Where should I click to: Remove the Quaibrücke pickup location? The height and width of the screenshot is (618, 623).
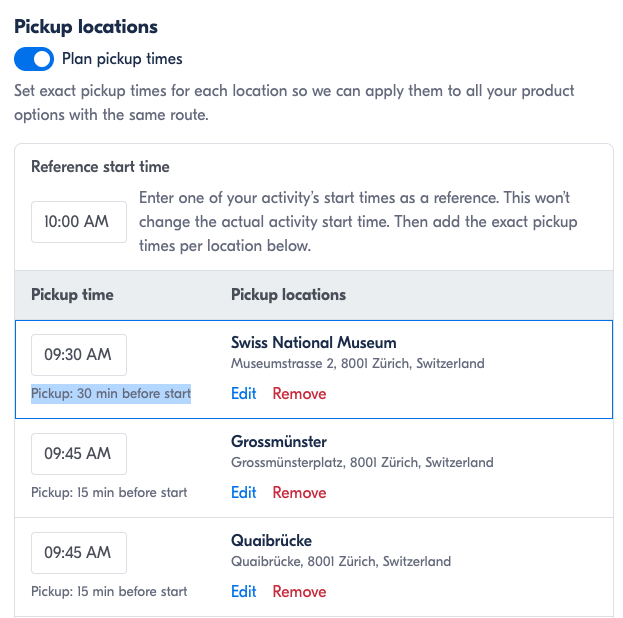[299, 591]
